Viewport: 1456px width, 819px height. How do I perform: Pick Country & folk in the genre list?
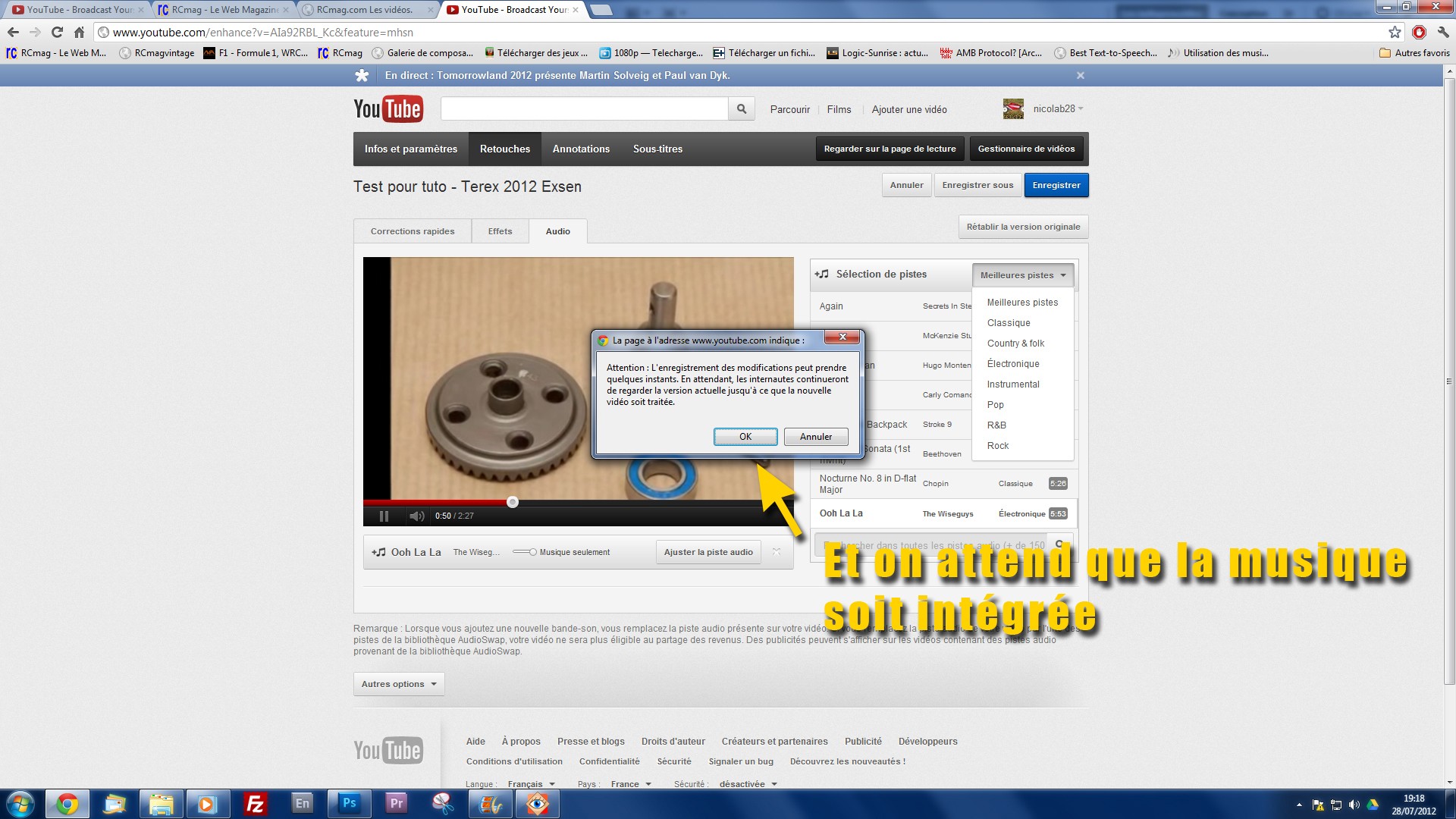point(1015,344)
